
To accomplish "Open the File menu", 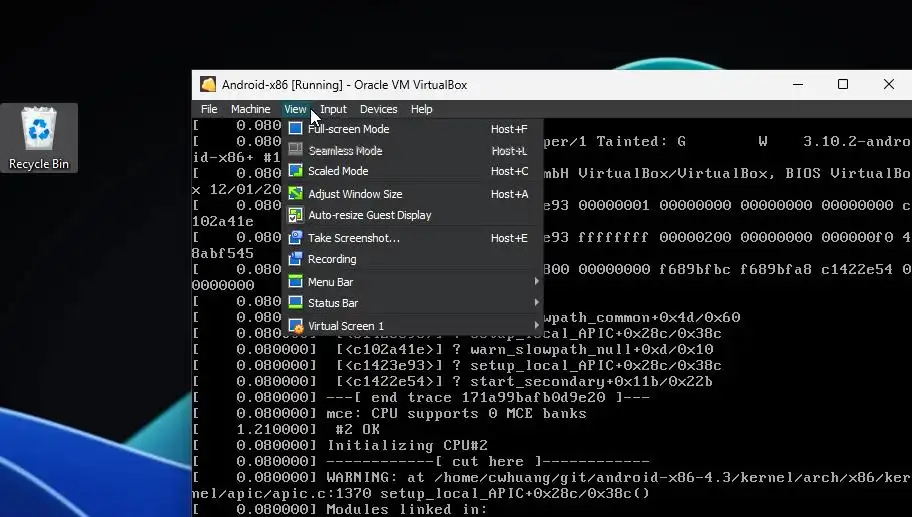I will (209, 109).
